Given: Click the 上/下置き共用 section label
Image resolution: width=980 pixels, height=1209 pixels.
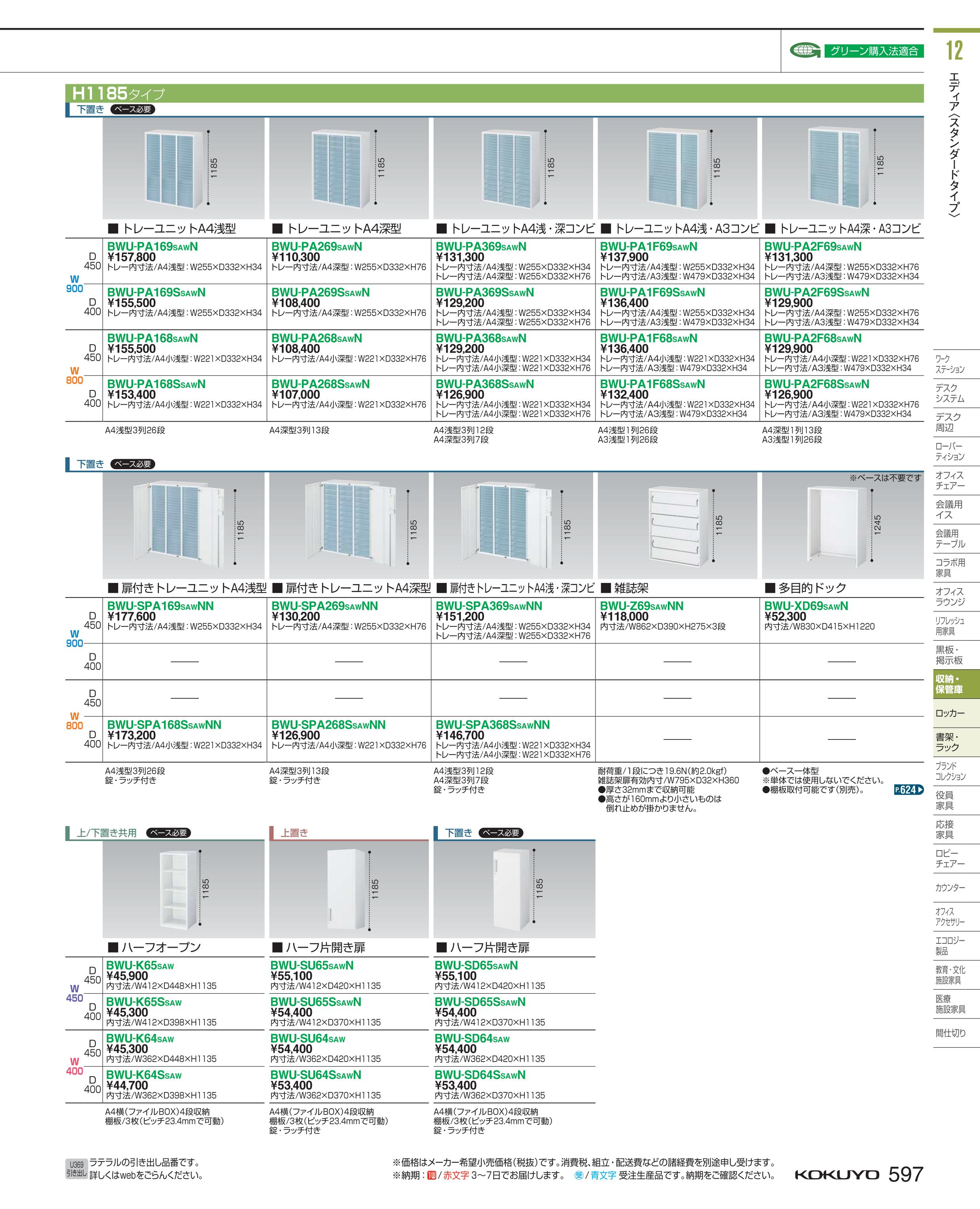Looking at the screenshot, I should click(x=107, y=833).
